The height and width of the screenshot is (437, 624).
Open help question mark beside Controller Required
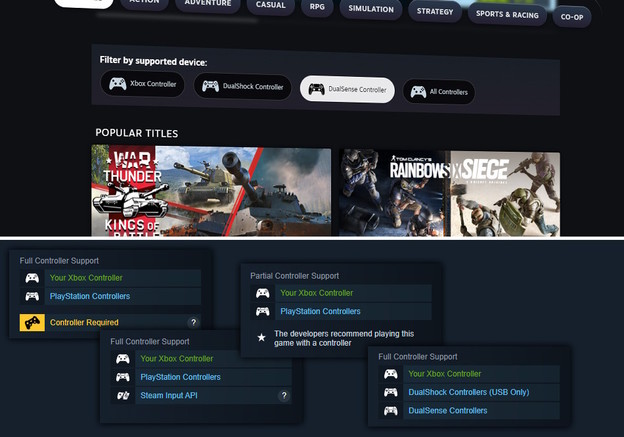pyautogui.click(x=194, y=322)
